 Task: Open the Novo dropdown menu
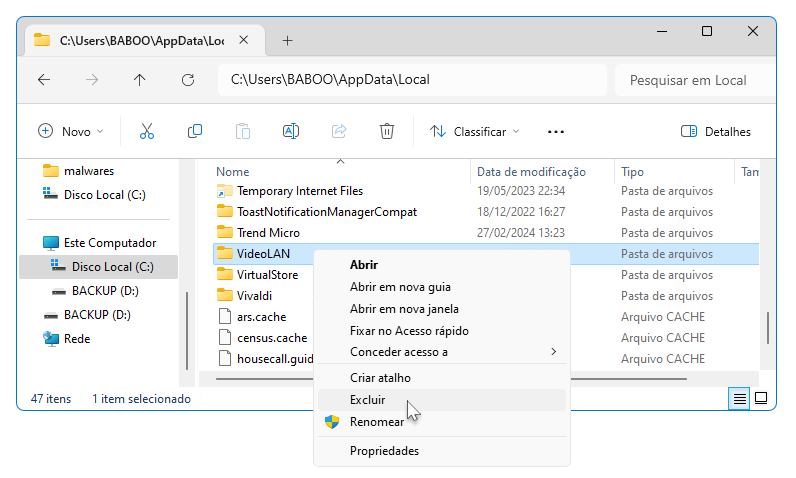pyautogui.click(x=71, y=131)
